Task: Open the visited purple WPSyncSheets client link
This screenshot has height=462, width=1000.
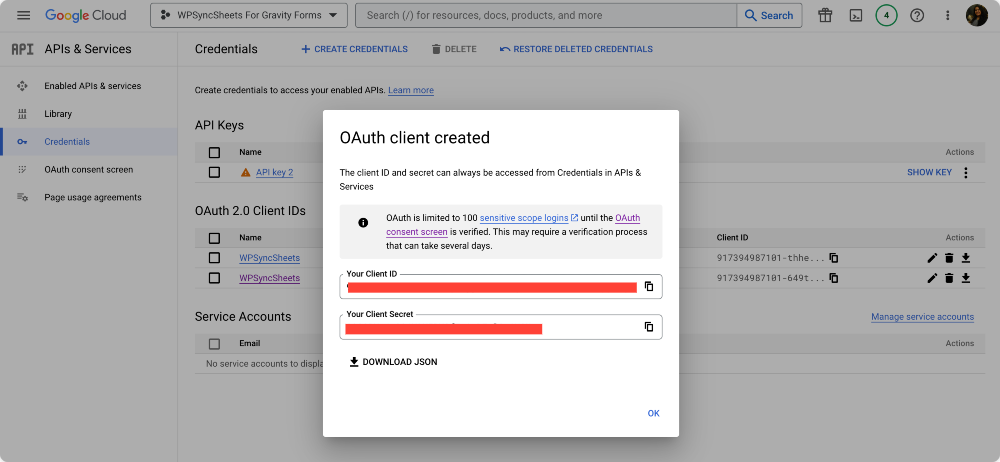Action: (x=269, y=278)
